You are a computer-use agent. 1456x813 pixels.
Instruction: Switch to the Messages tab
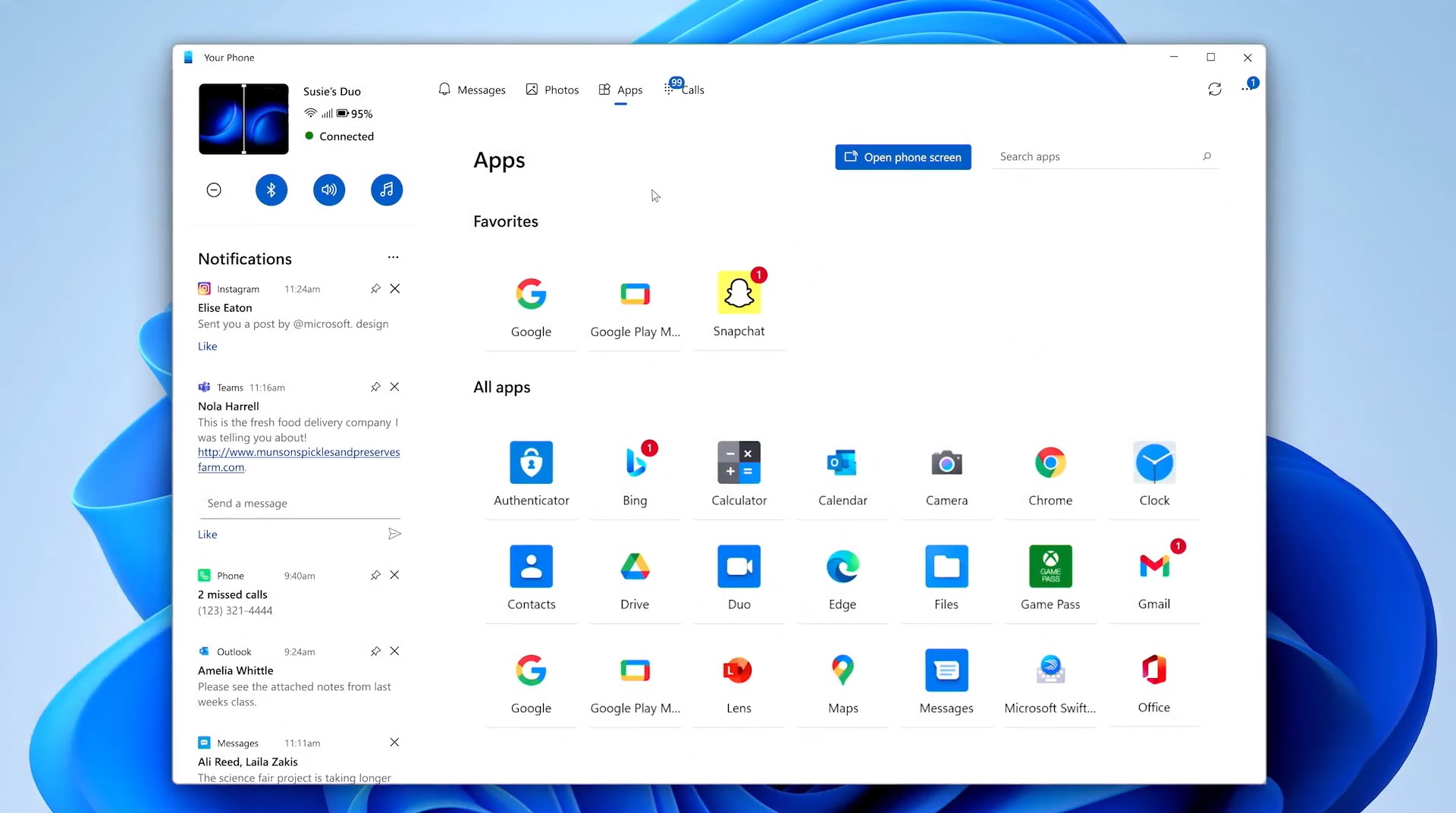[472, 89]
